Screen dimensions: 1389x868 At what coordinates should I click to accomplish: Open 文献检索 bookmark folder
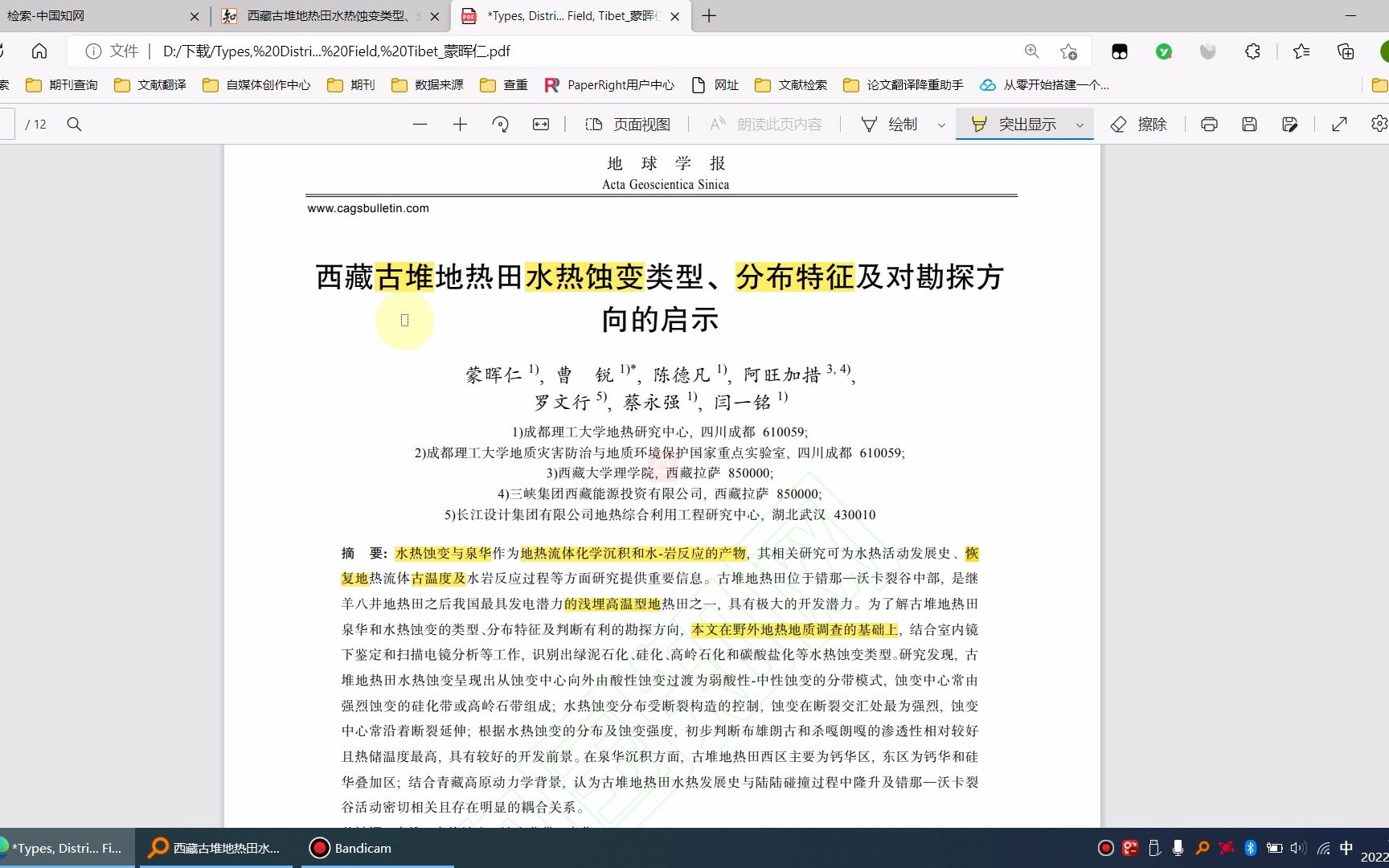(791, 84)
